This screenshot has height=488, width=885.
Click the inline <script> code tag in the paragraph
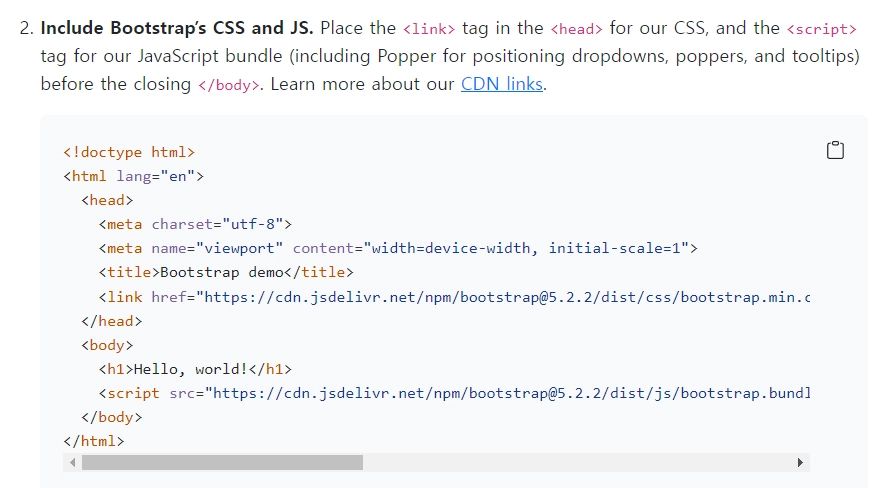(822, 29)
